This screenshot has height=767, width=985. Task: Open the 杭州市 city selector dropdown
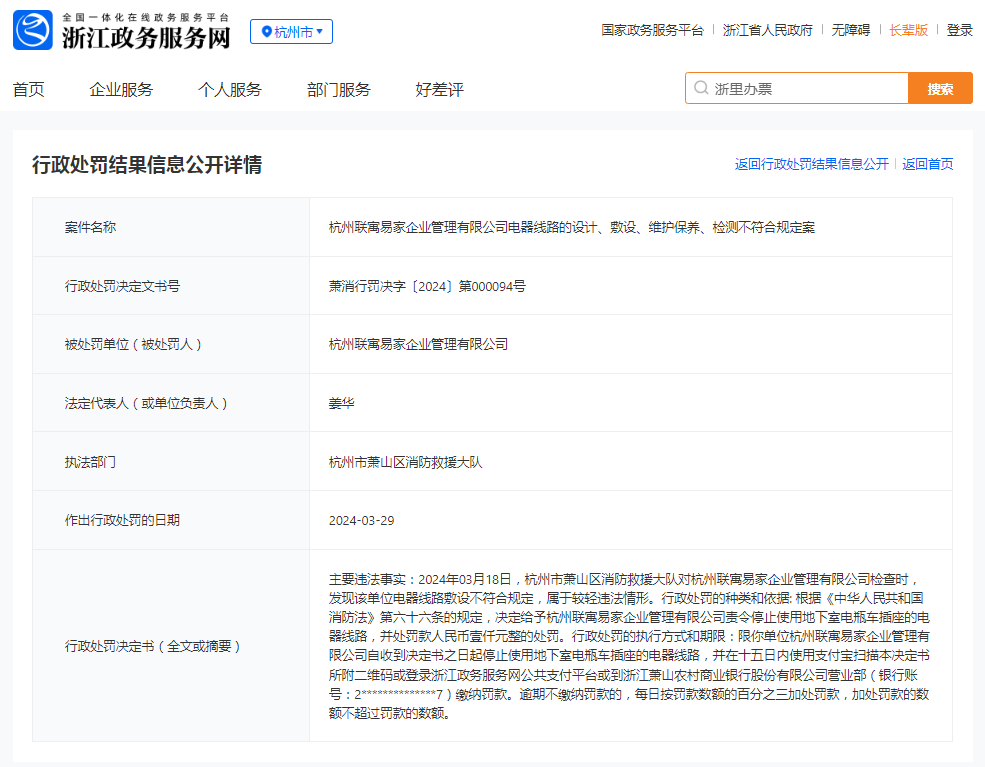point(291,31)
